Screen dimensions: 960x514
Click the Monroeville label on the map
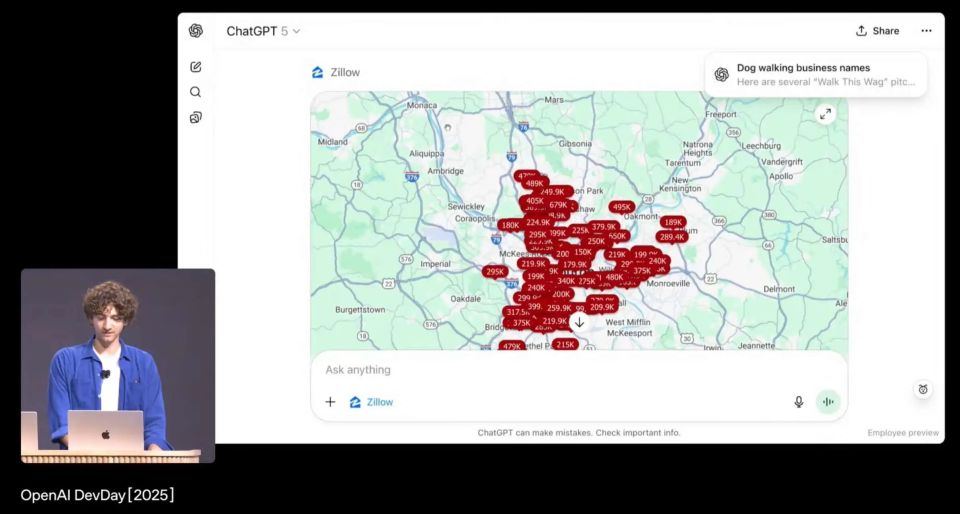tap(668, 284)
